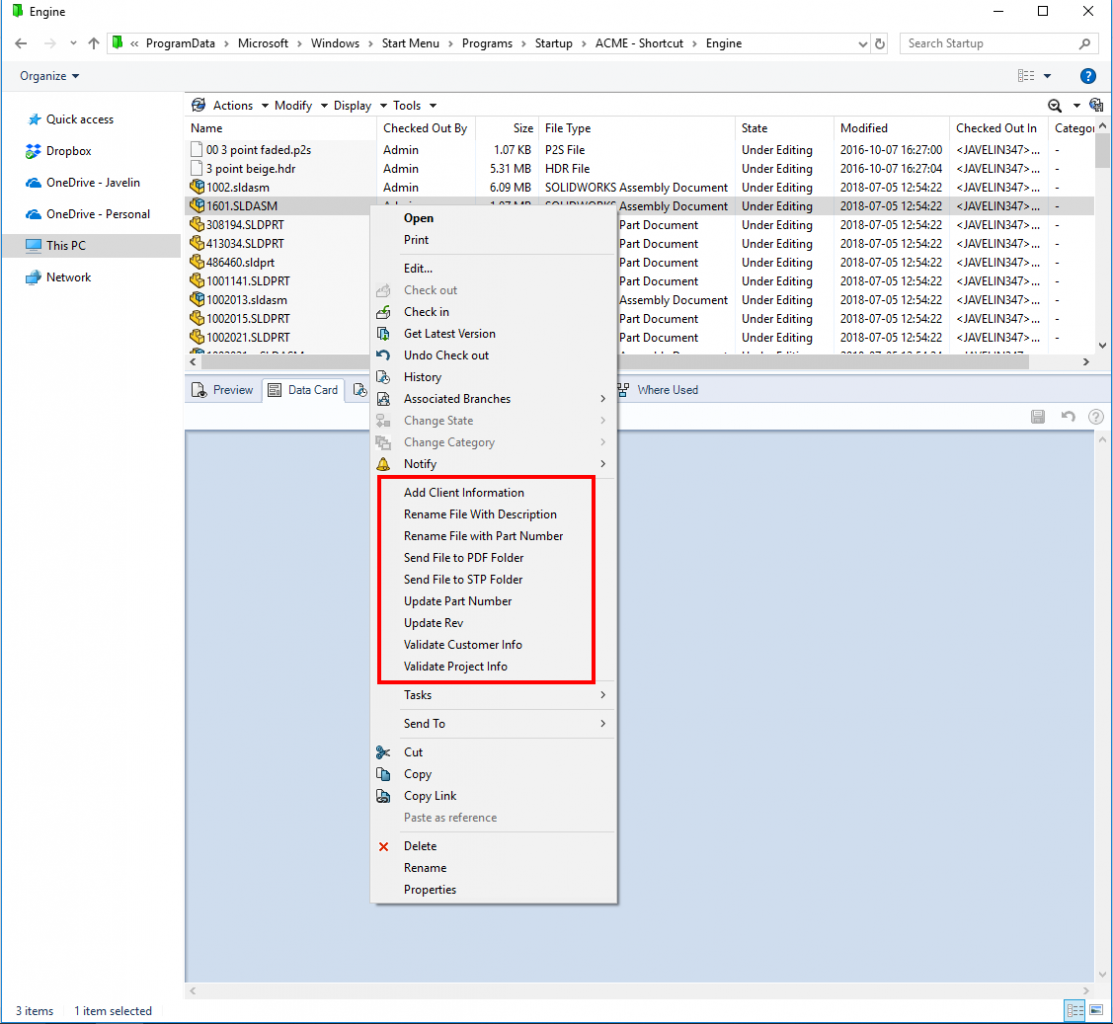Sort by the State column header
Viewport: 1113px width, 1024px height.
pos(784,128)
